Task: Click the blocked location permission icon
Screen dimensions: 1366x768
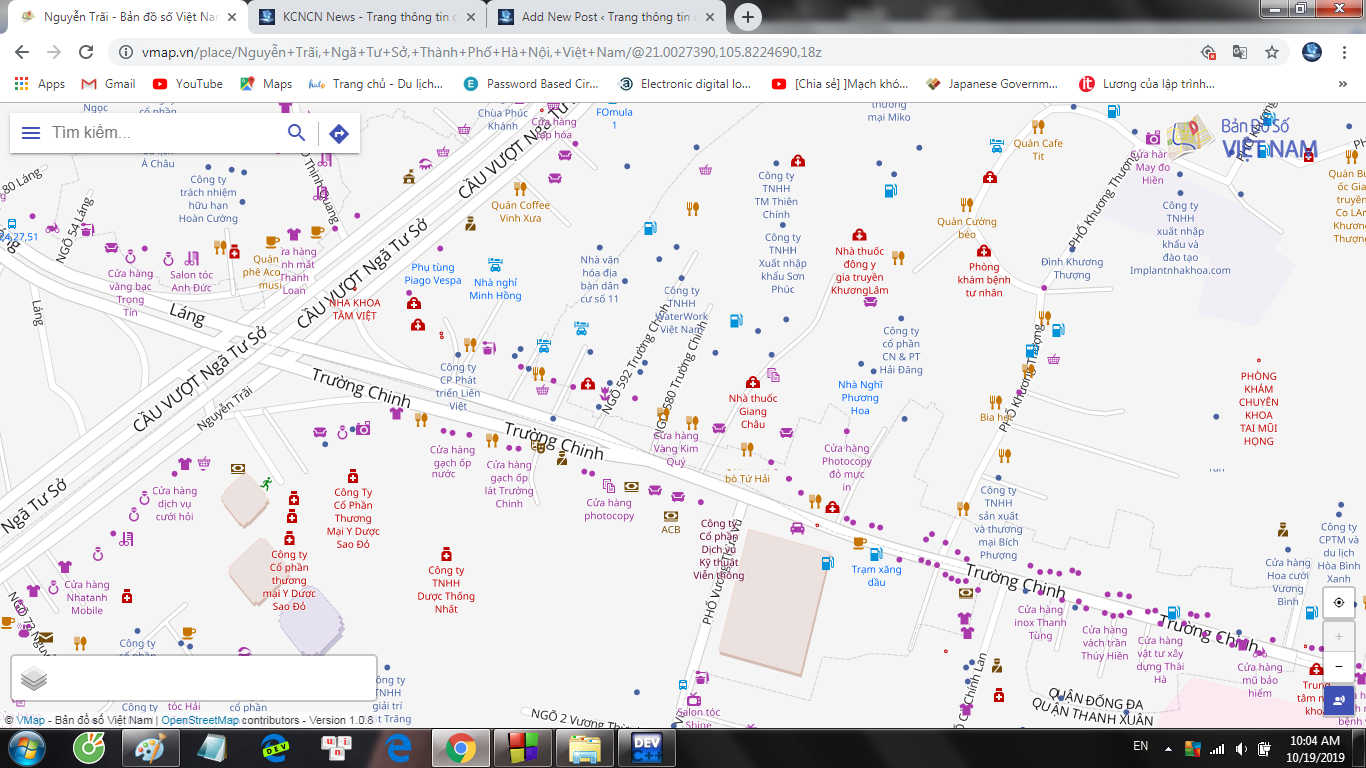Action: 1208,52
